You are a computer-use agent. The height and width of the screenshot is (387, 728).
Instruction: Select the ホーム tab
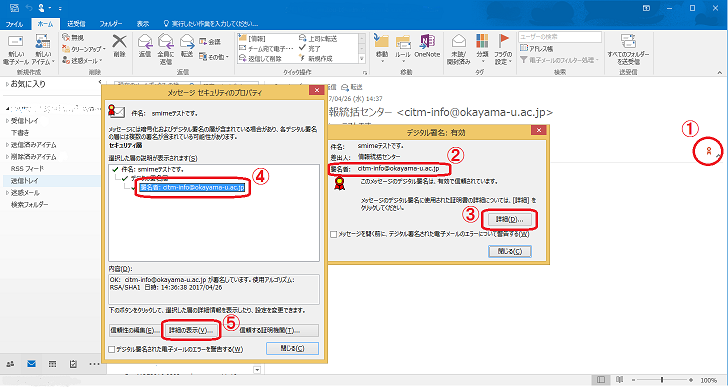45,24
